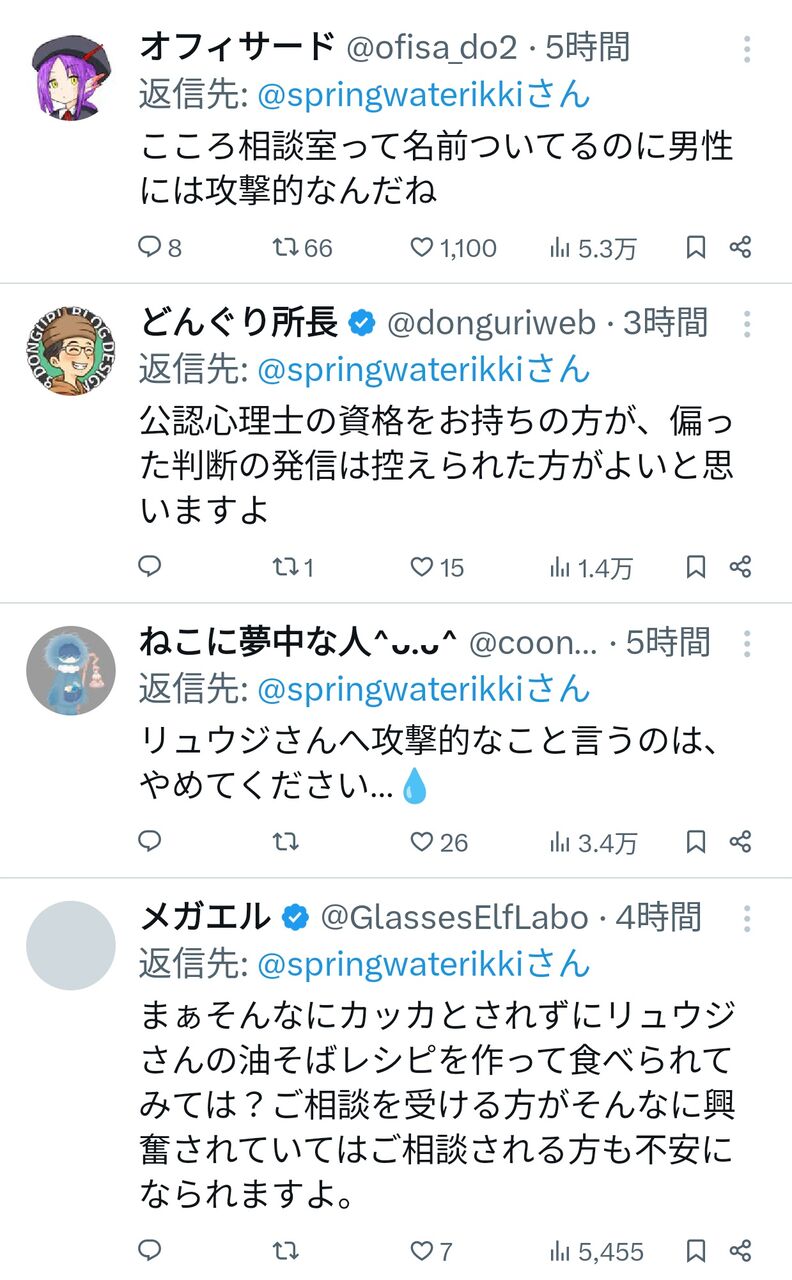Like オフィサード's tweet with 1,100 likes
The height and width of the screenshot is (1280, 792).
(x=423, y=247)
